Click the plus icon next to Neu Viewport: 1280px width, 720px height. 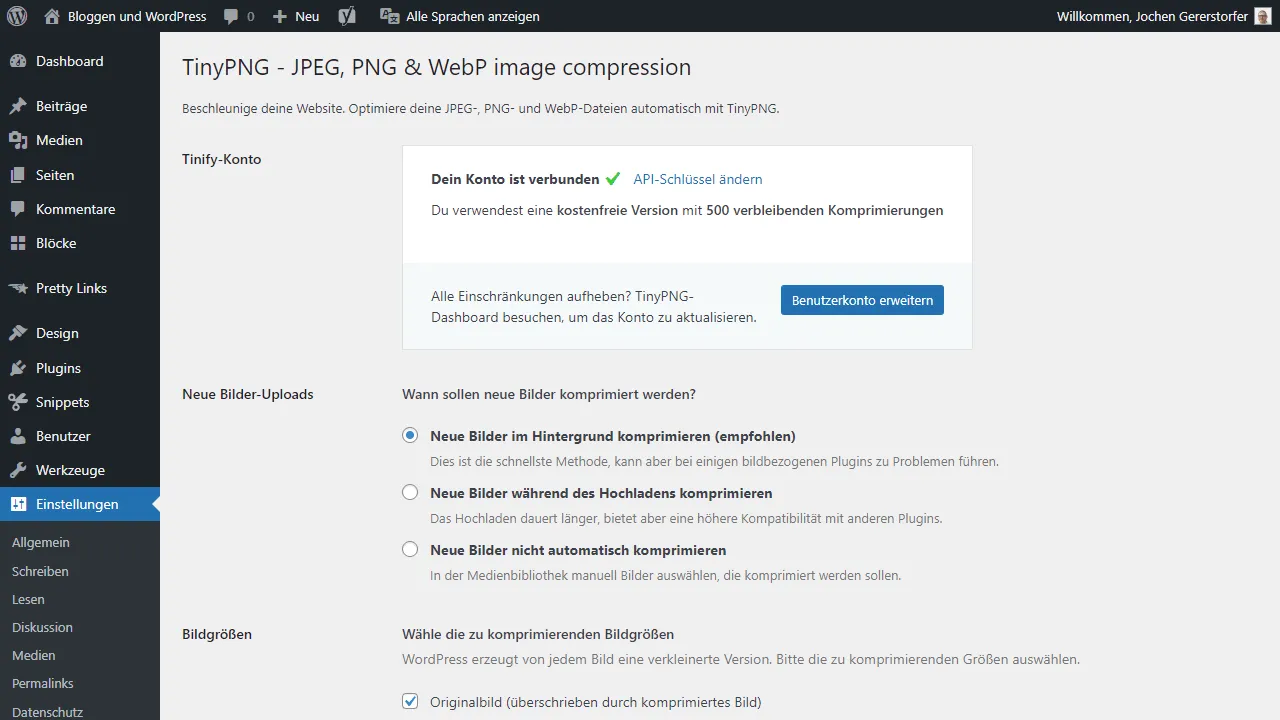pos(280,17)
